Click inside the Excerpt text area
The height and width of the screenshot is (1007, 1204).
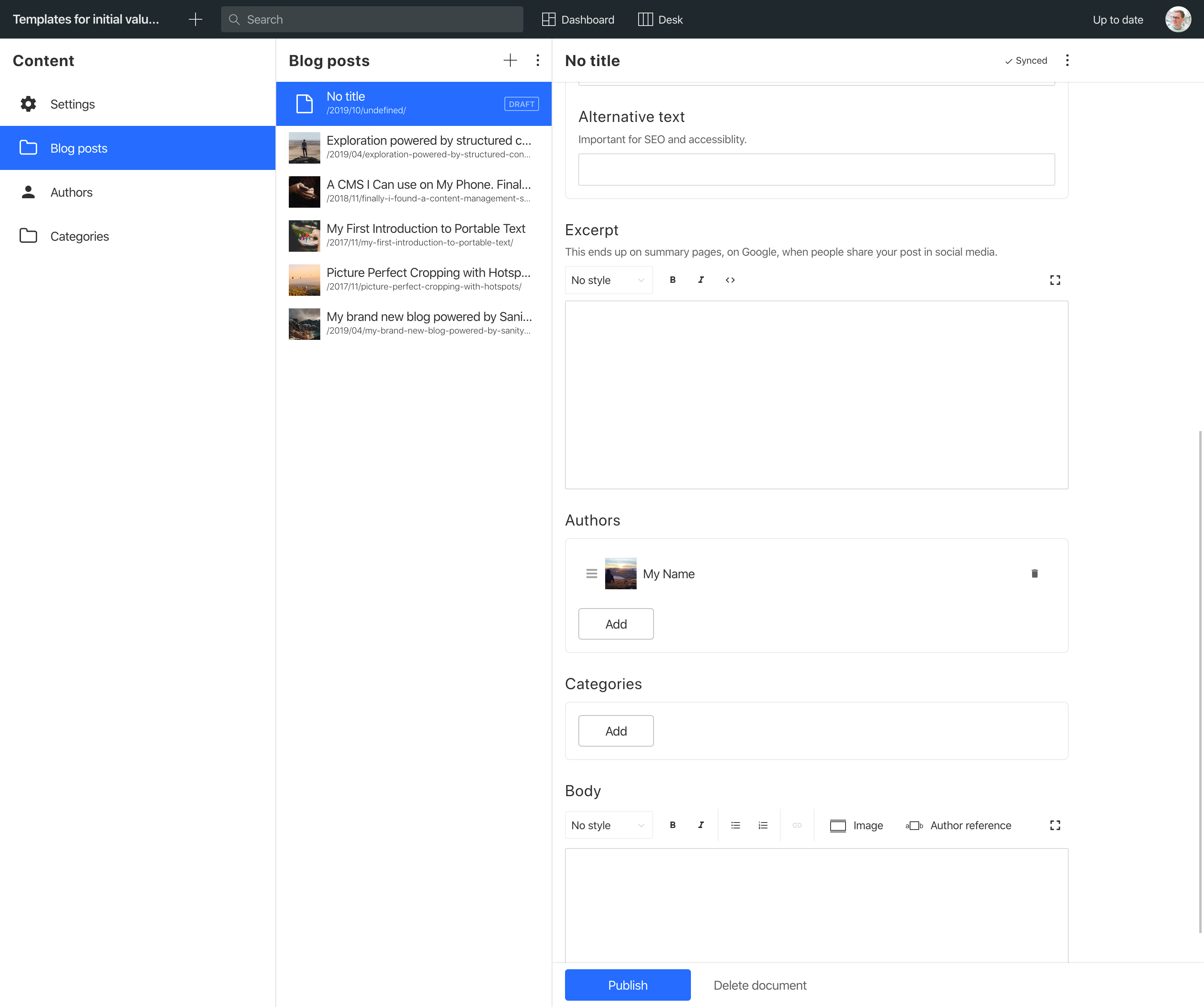[x=816, y=395]
